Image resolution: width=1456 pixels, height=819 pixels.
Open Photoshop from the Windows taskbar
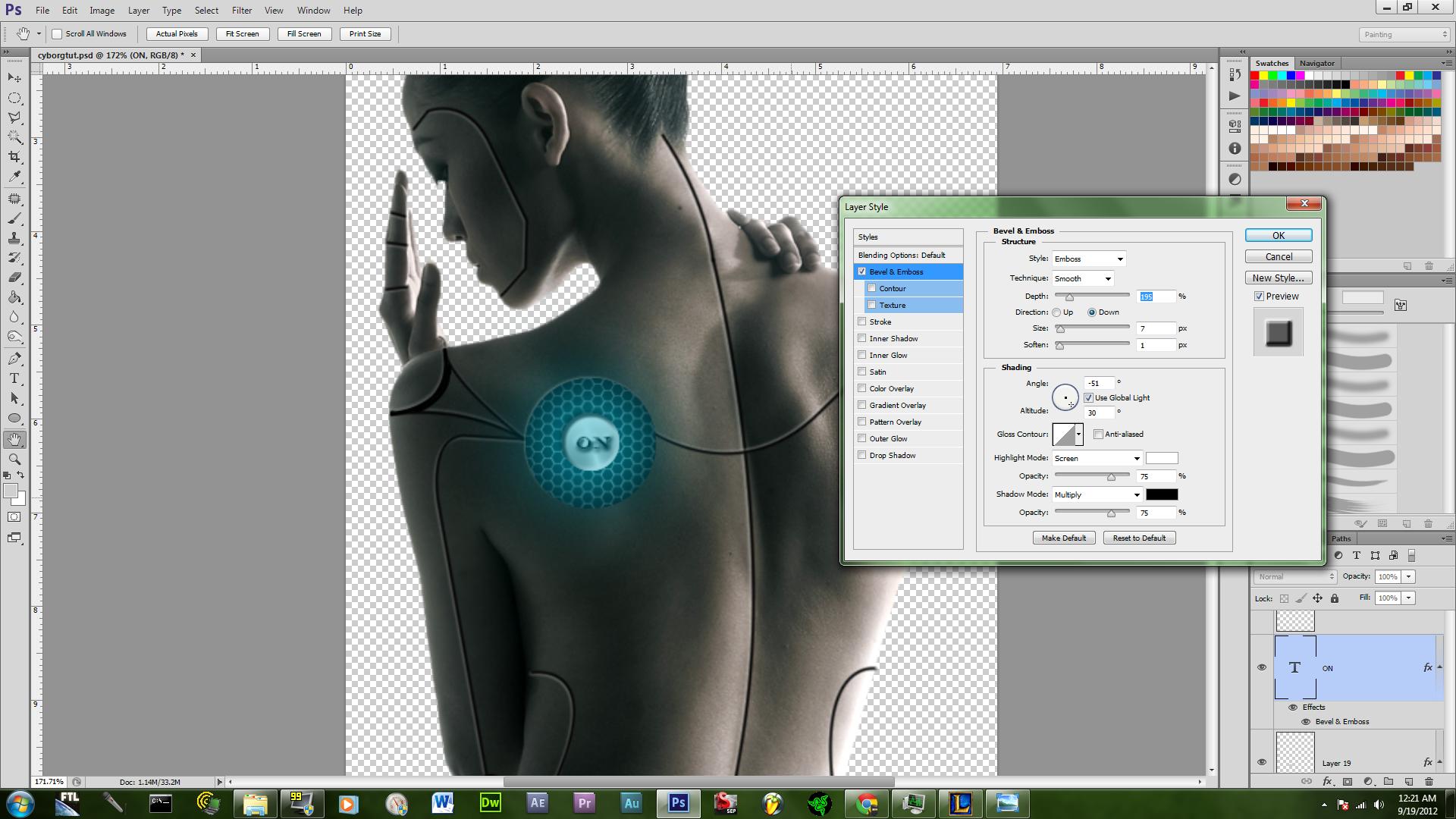[679, 803]
